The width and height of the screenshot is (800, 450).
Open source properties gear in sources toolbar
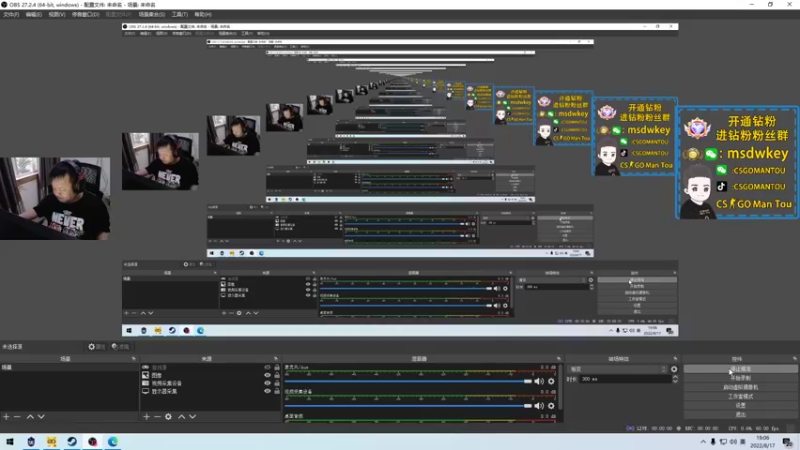[x=168, y=417]
